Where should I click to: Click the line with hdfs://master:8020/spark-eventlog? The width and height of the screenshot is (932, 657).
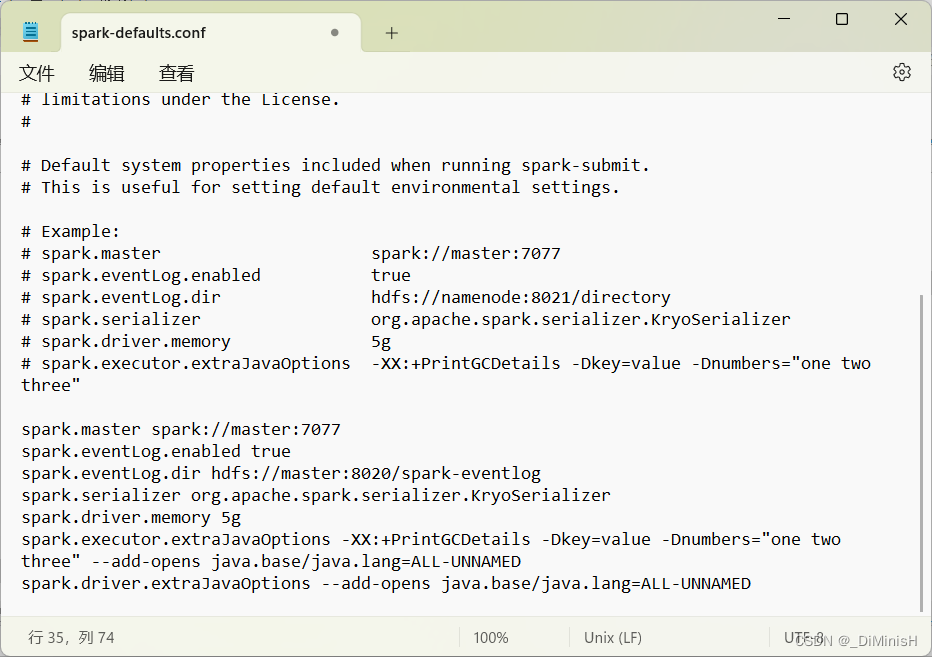coord(281,473)
